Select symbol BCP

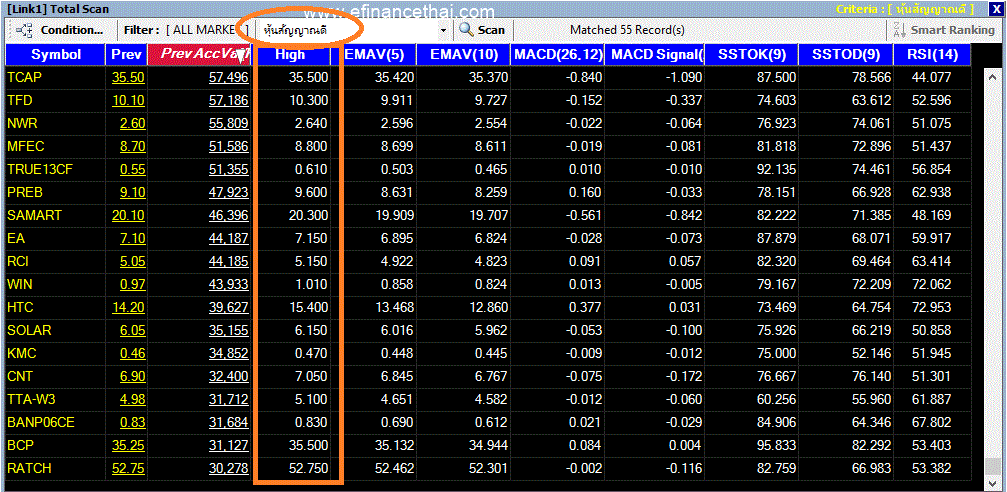point(20,446)
